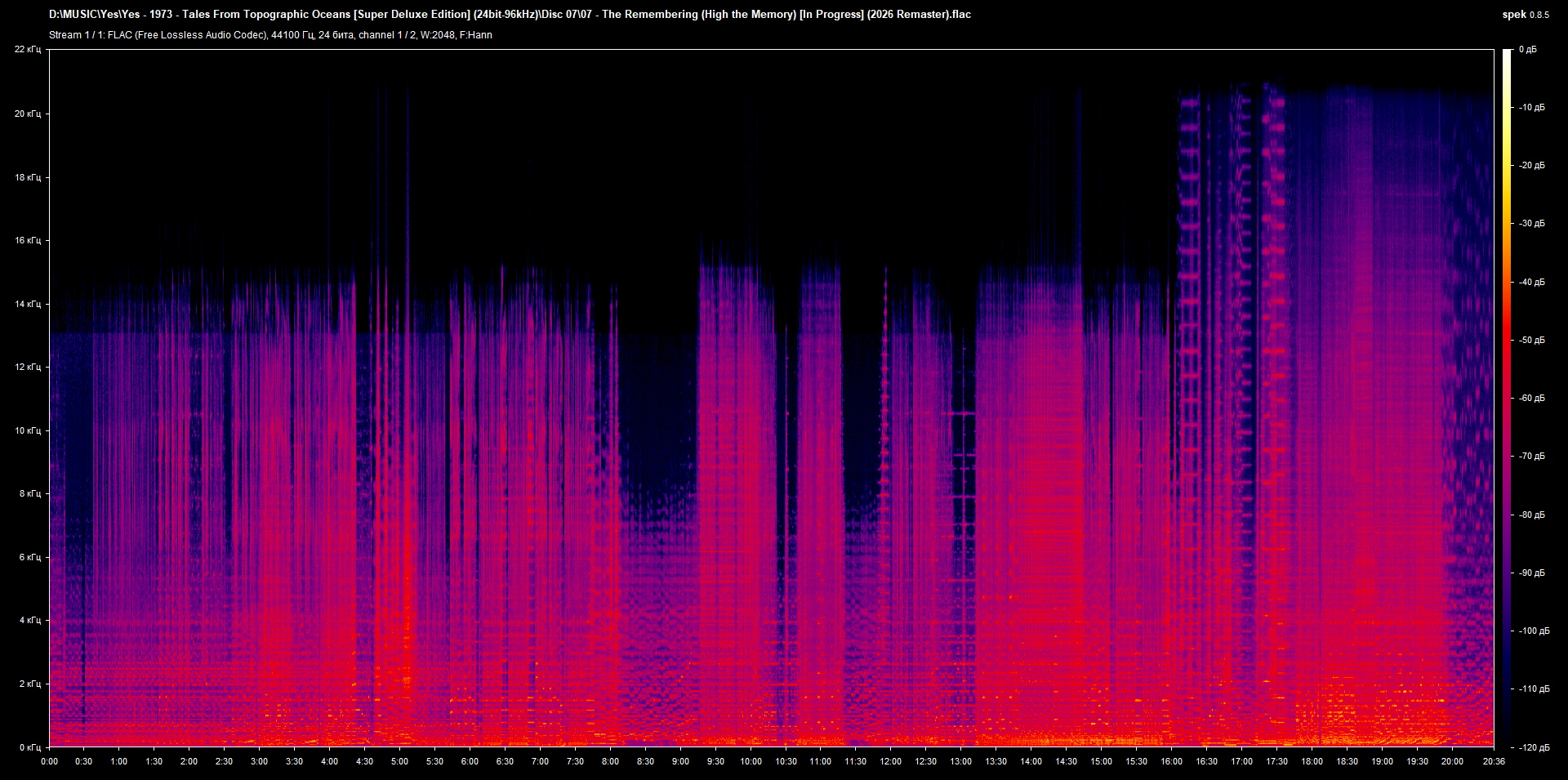This screenshot has width=1568, height=780.
Task: Click the 4:00 time axis label
Action: pos(329,761)
